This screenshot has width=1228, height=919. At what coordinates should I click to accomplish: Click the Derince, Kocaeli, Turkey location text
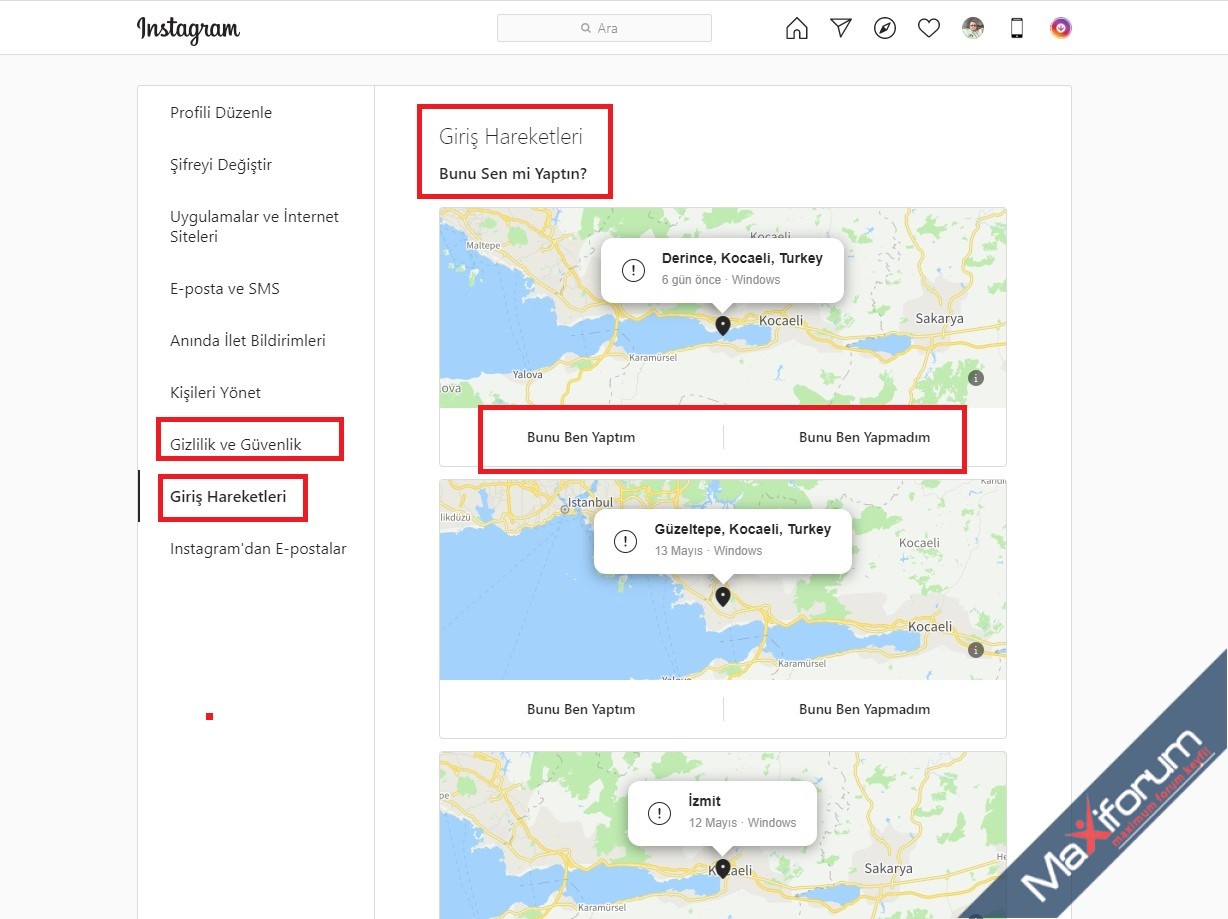pyautogui.click(x=742, y=258)
